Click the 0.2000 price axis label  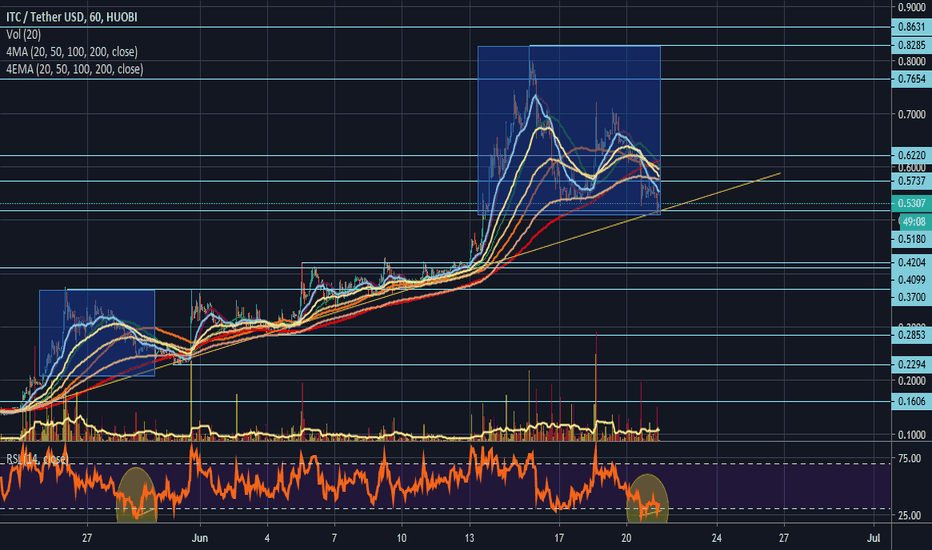(x=911, y=381)
